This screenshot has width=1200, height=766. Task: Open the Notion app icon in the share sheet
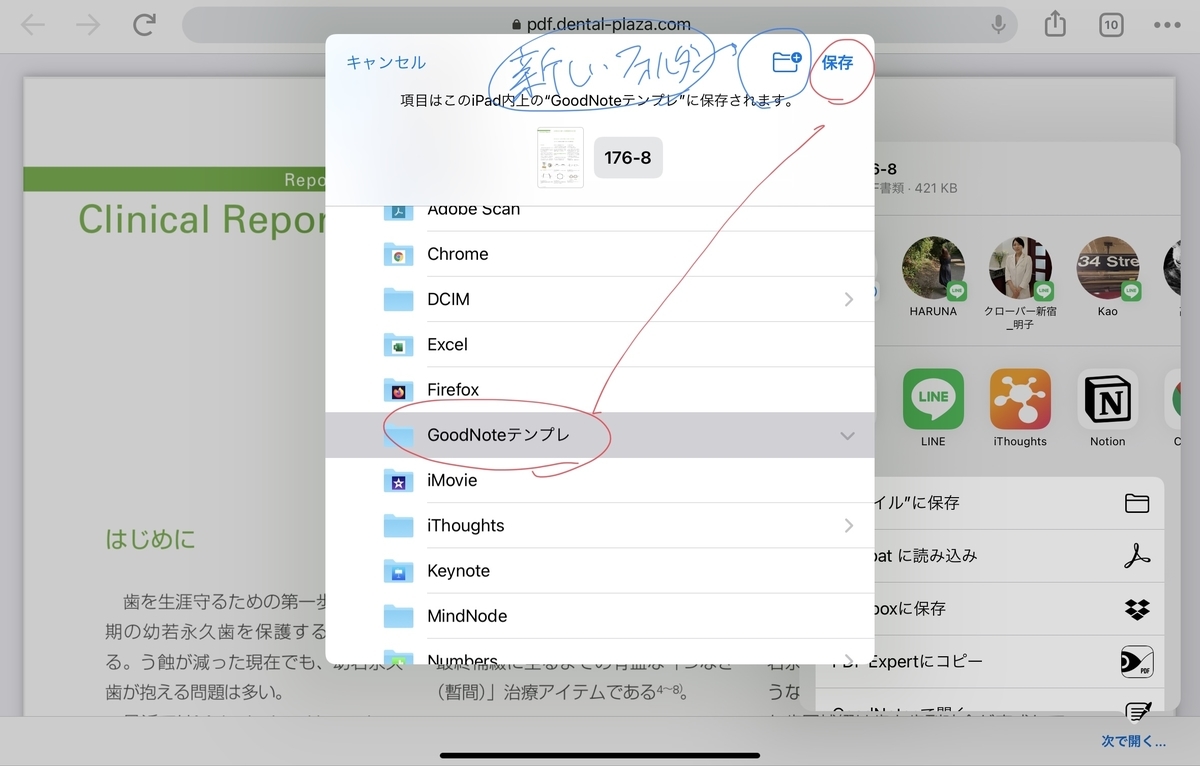pos(1106,399)
